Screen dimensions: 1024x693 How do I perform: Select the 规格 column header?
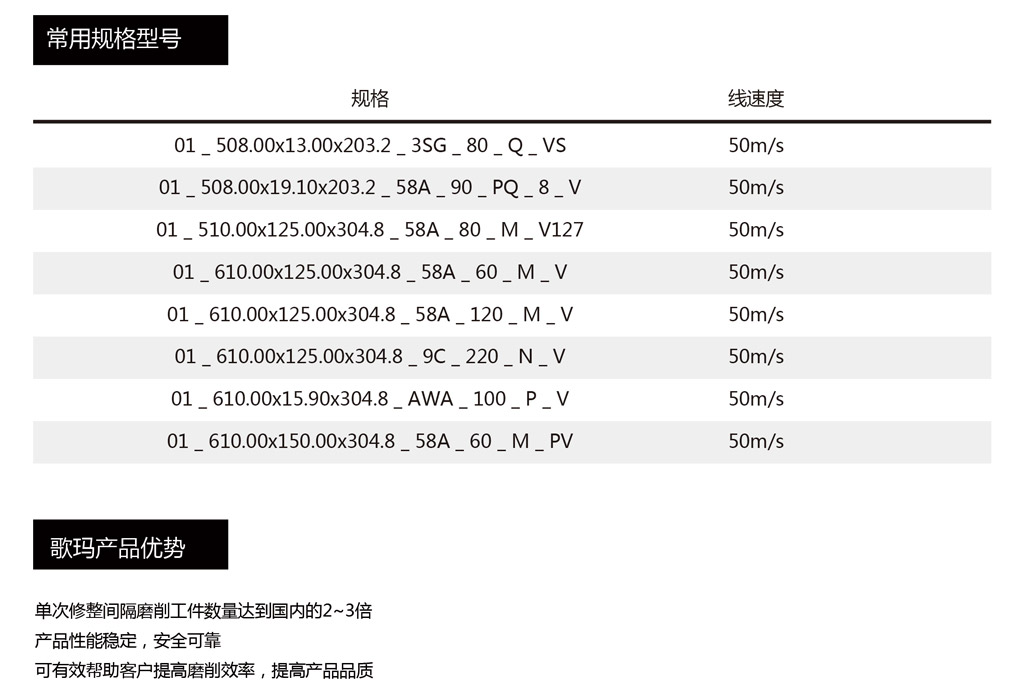(370, 99)
